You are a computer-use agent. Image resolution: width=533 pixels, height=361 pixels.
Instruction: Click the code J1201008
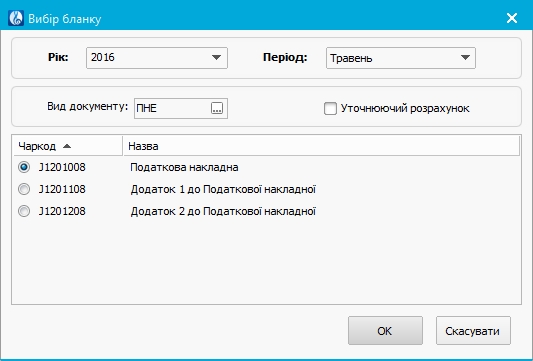tap(62, 167)
